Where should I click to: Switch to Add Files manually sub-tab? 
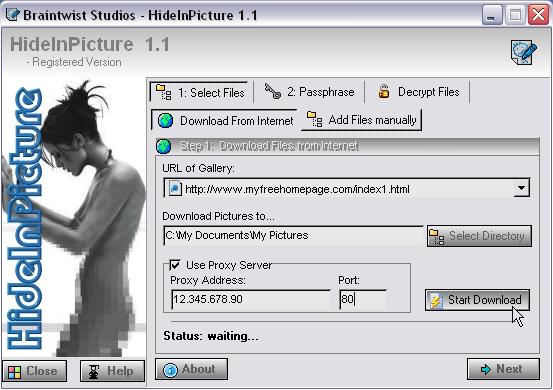tap(361, 120)
